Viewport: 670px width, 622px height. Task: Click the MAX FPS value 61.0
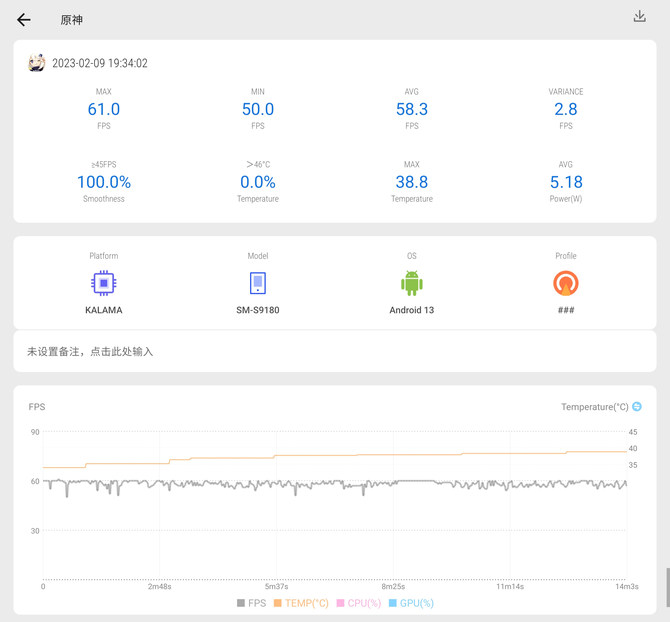point(103,109)
